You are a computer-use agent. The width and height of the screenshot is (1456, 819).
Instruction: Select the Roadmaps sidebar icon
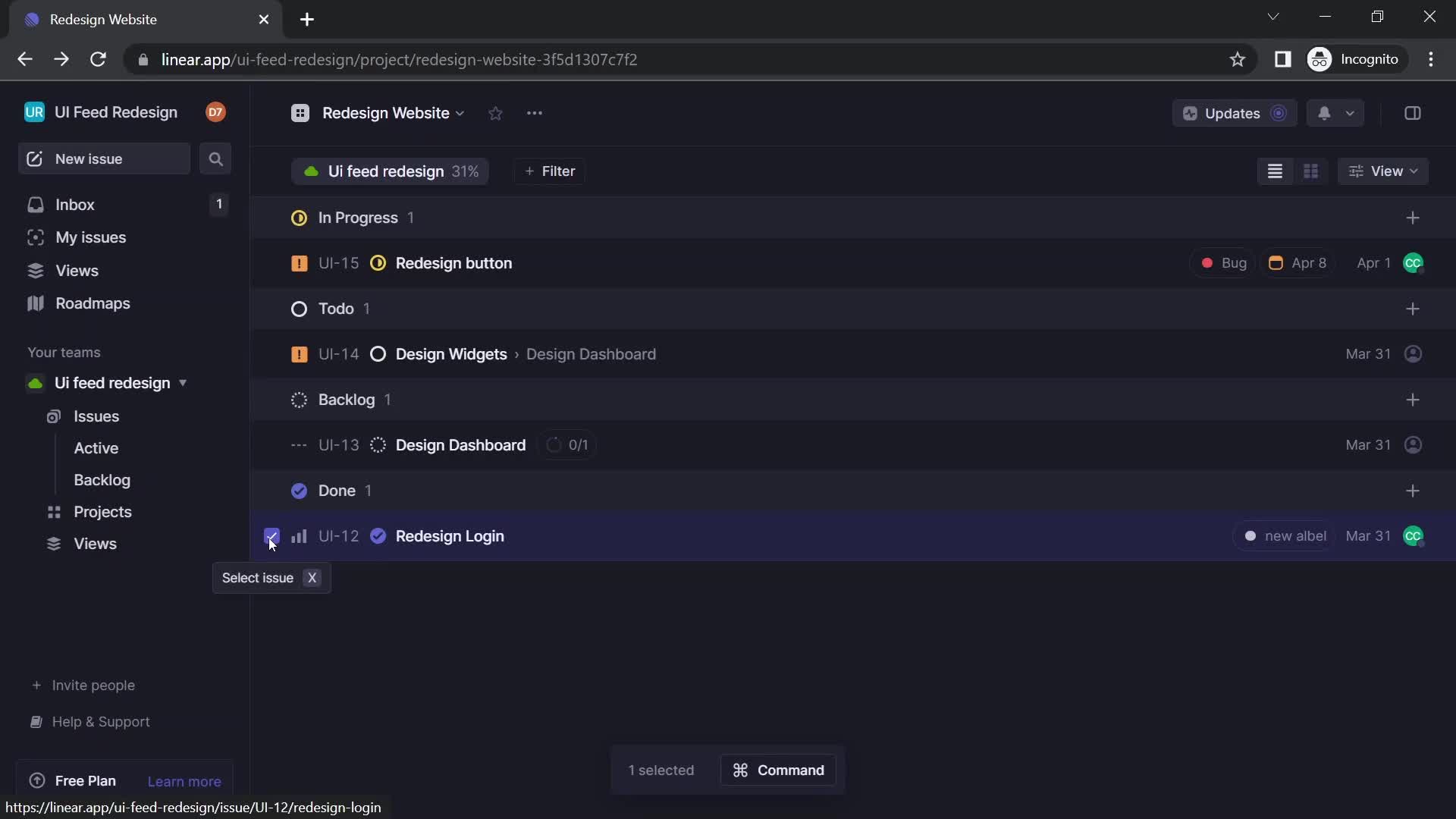(x=34, y=303)
